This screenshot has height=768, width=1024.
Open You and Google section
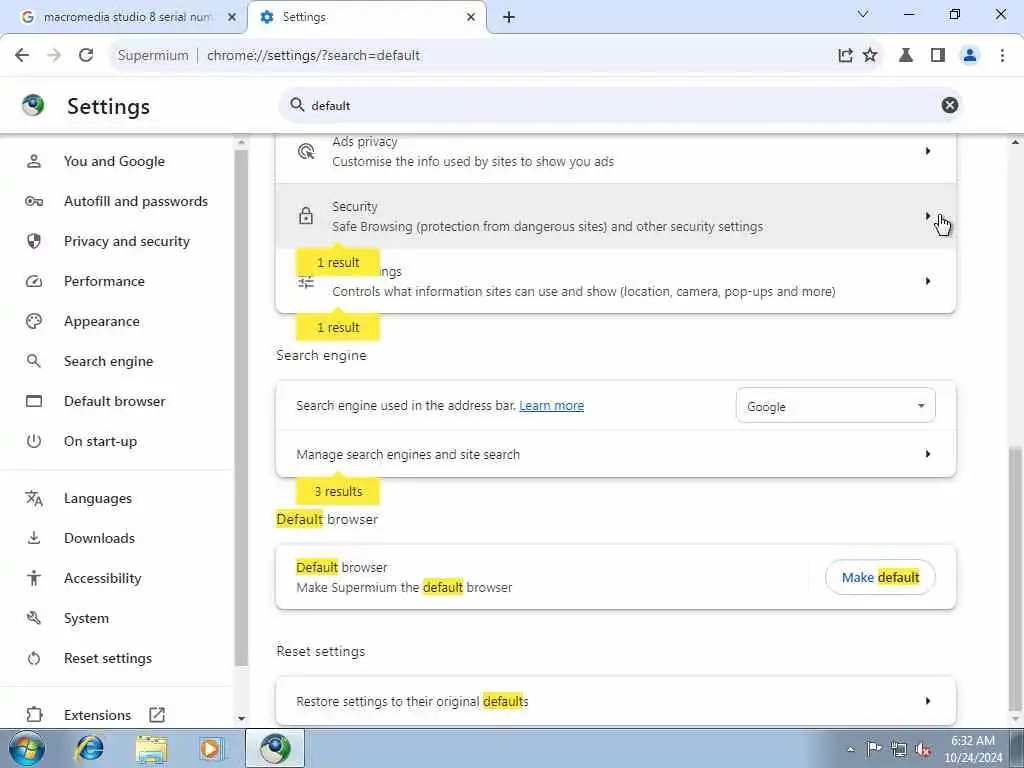click(x=114, y=161)
